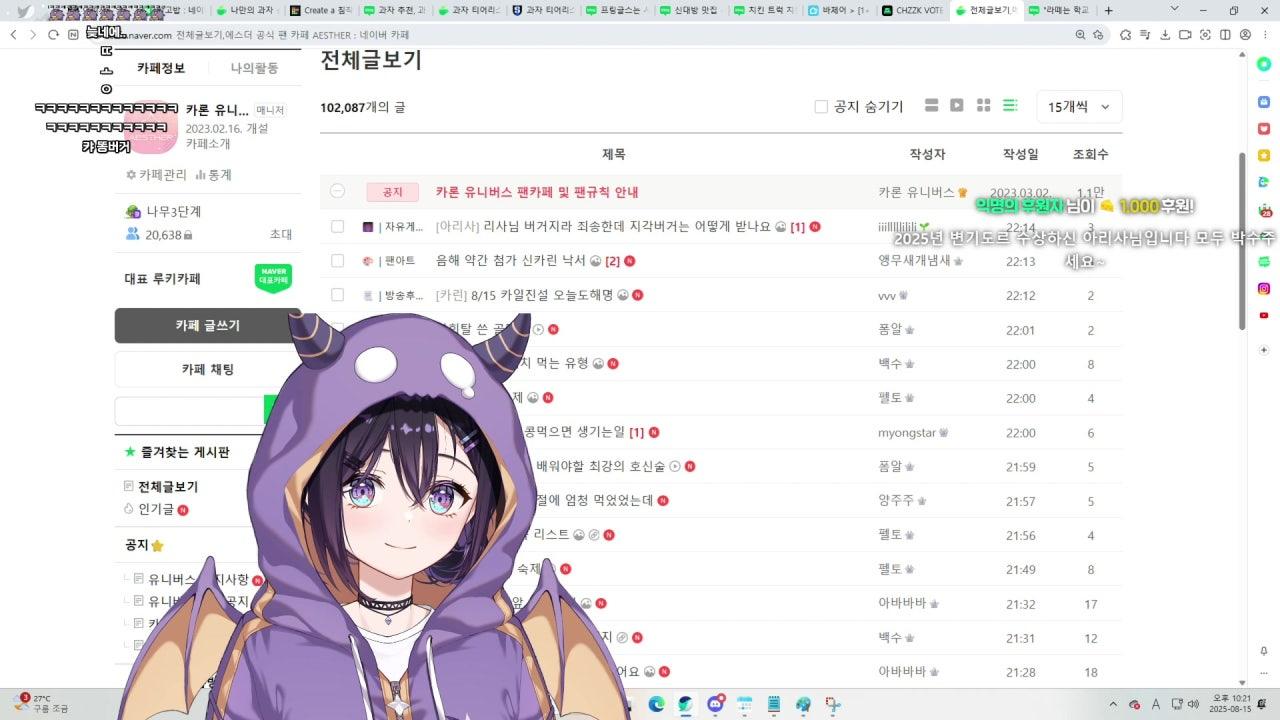Open author 앵무새개냄새 profile
The height and width of the screenshot is (720, 1280).
point(914,261)
